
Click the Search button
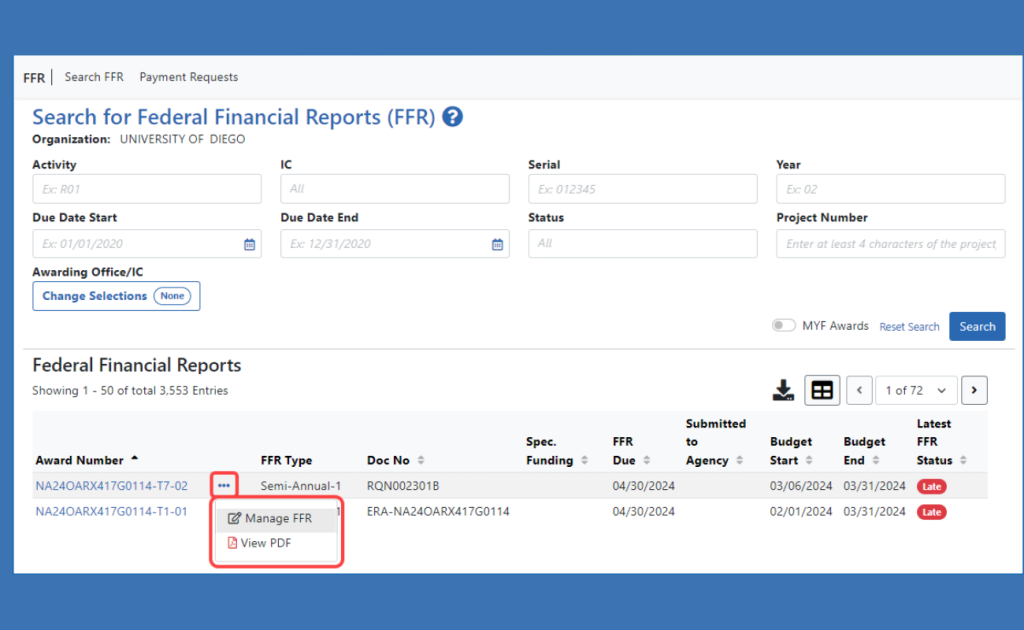point(977,326)
